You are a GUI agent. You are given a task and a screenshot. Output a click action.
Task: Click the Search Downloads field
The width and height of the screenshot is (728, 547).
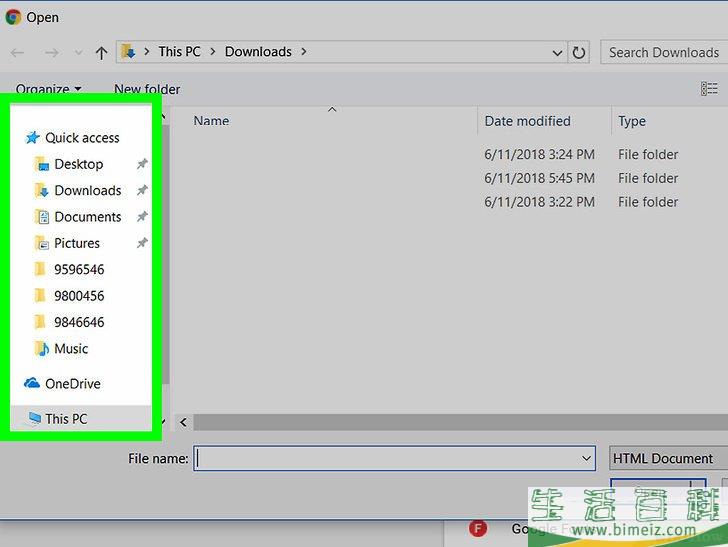tap(663, 52)
